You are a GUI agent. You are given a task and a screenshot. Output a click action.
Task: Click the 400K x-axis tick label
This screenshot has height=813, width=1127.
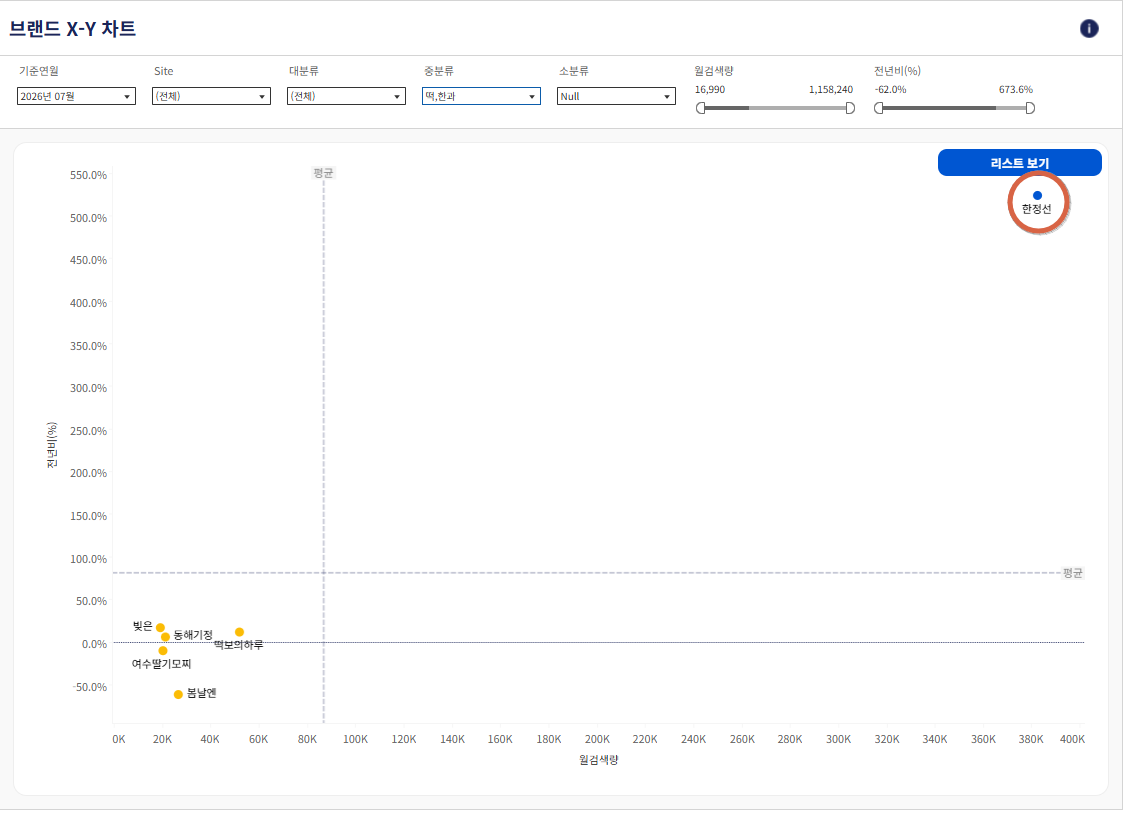[1072, 740]
